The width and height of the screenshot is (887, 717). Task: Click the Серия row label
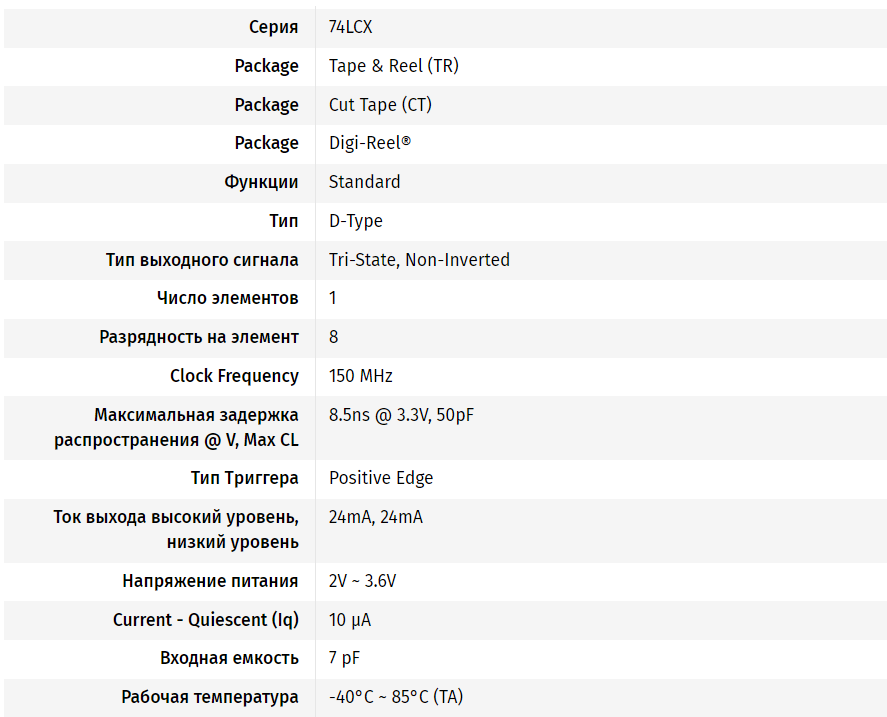(x=273, y=27)
